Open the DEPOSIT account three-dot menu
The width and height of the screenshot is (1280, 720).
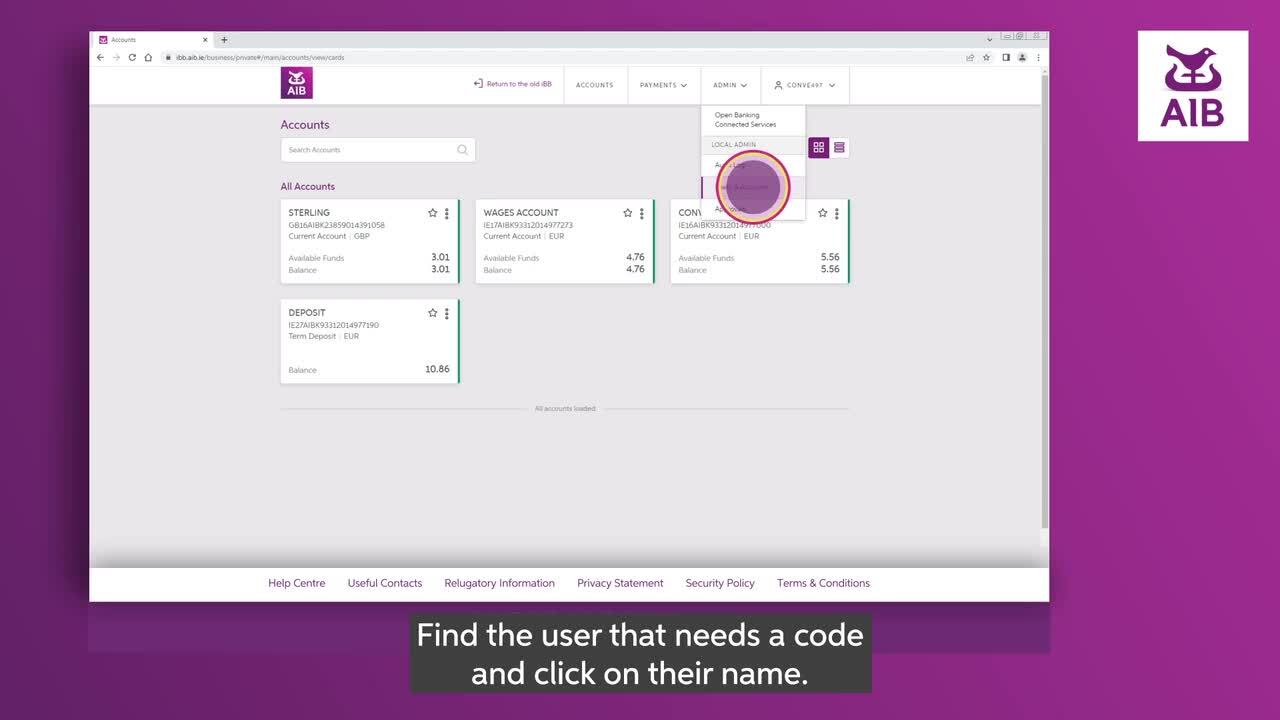(446, 313)
